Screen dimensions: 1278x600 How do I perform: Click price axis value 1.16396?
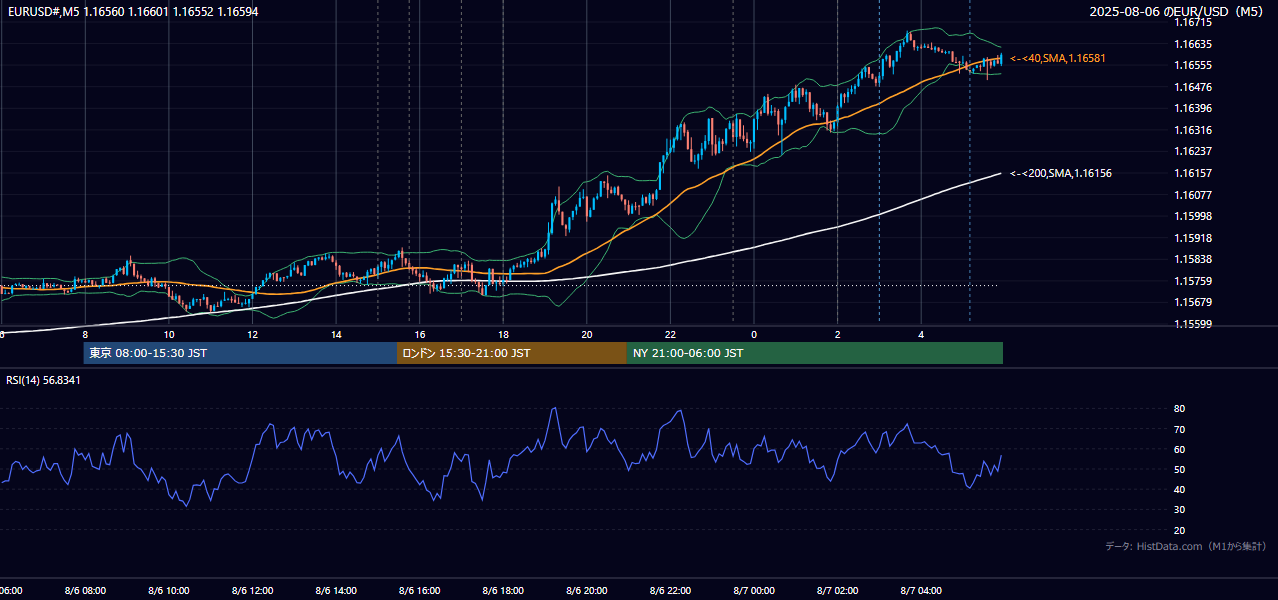pos(1194,108)
